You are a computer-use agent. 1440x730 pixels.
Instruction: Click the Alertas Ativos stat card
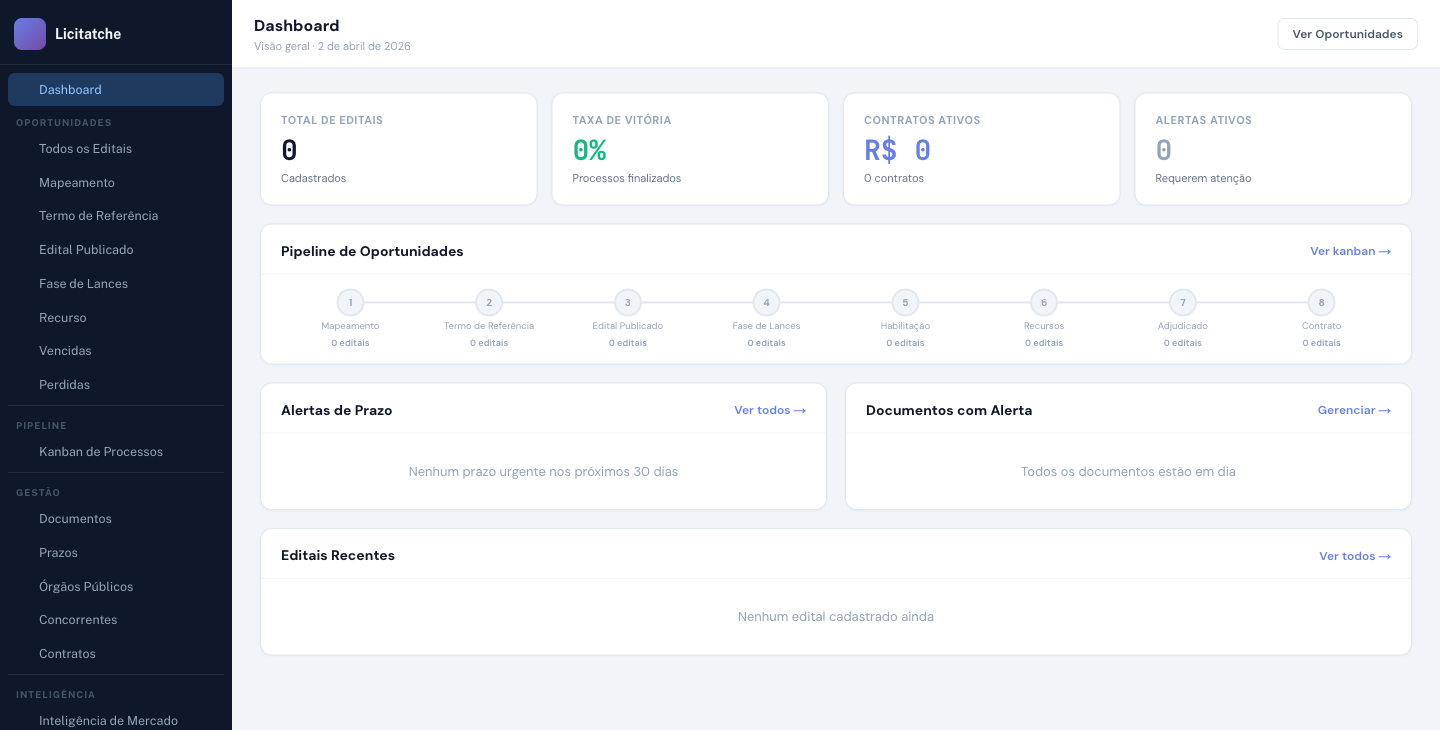1272,149
